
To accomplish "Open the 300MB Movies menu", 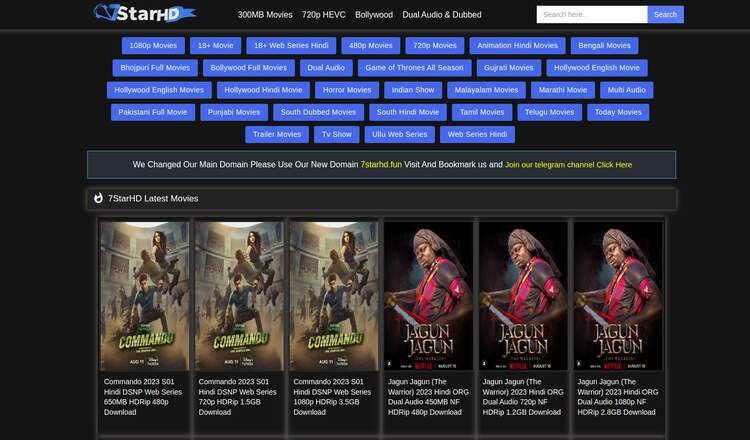I will [x=265, y=15].
